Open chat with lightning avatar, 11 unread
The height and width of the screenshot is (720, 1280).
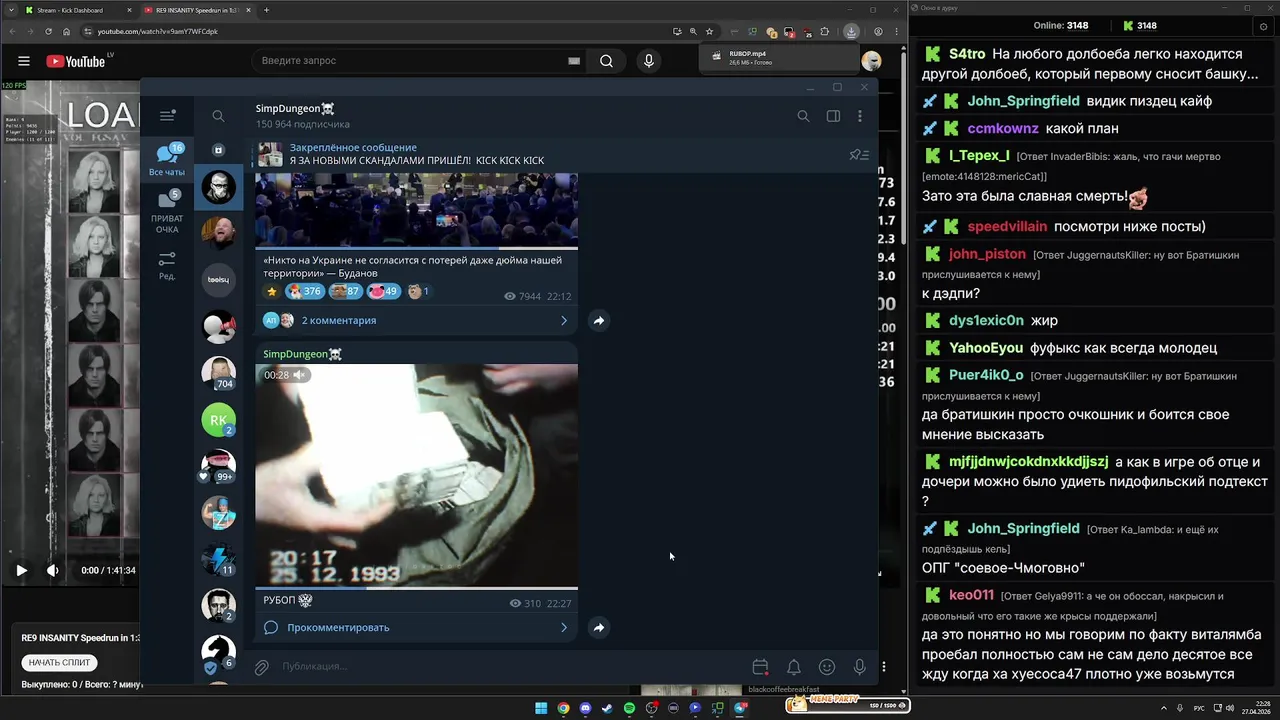[219, 559]
